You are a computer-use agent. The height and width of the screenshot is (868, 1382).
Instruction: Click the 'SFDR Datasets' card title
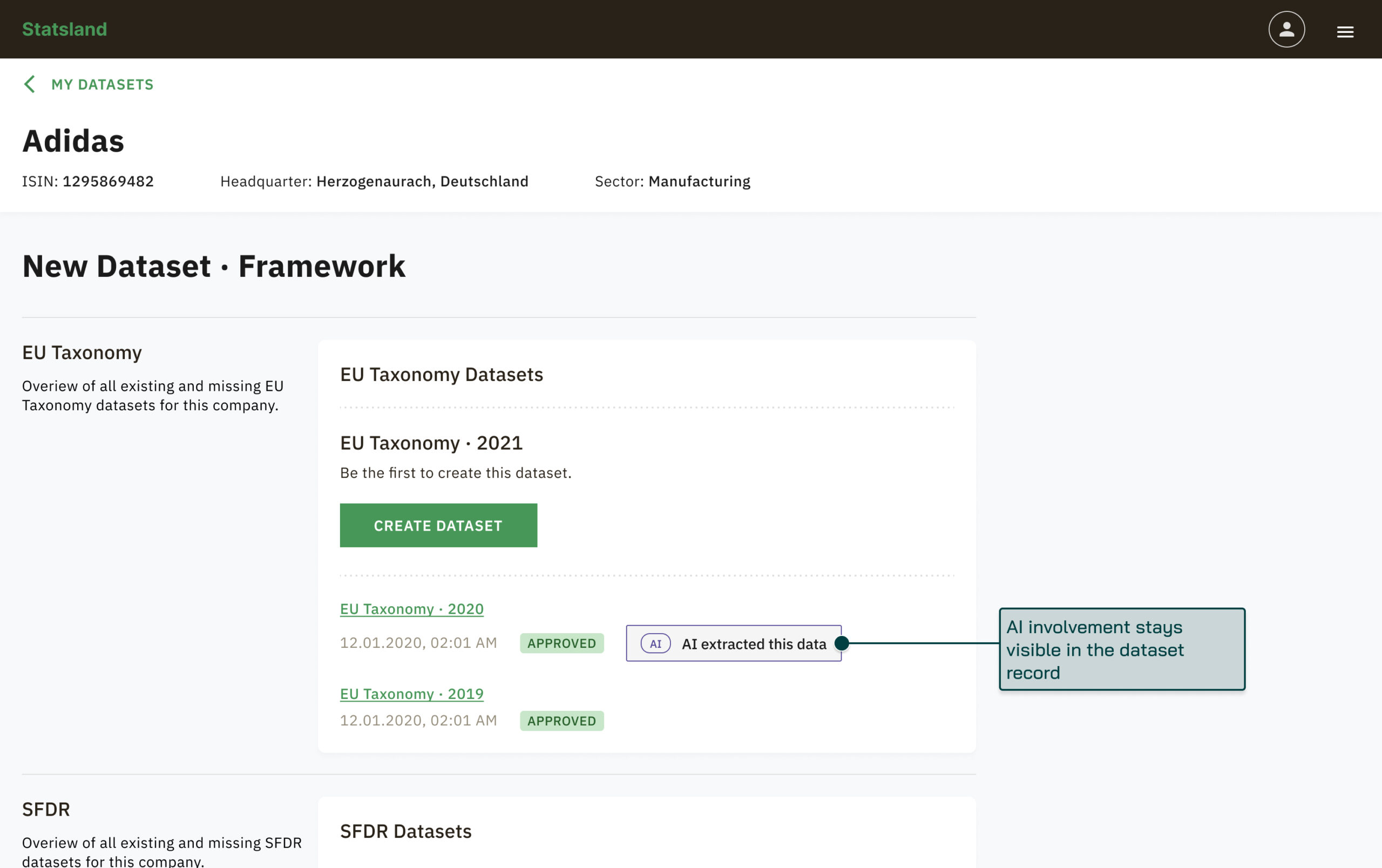[406, 831]
